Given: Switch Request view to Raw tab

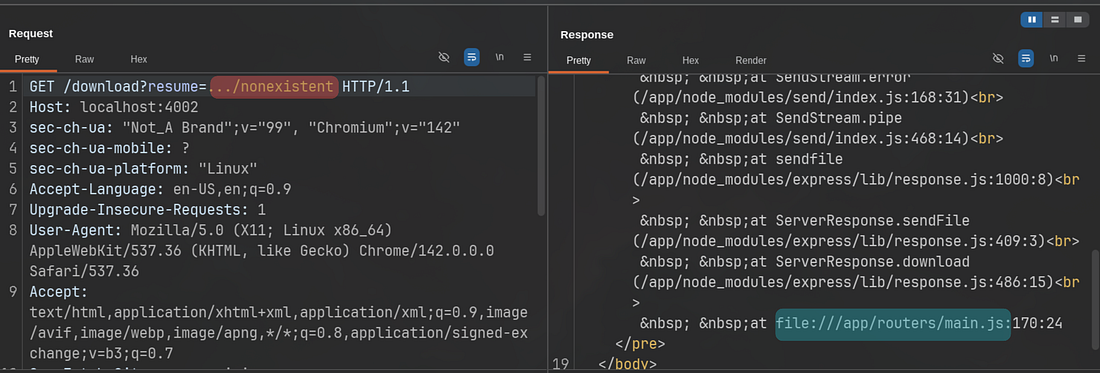Looking at the screenshot, I should [x=85, y=60].
